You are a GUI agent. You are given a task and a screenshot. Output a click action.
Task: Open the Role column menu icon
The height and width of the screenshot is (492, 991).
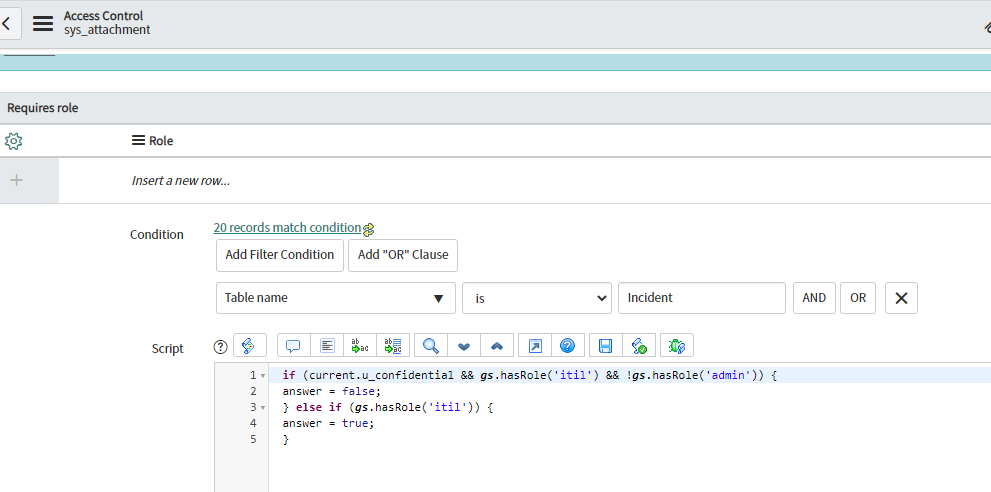[138, 140]
